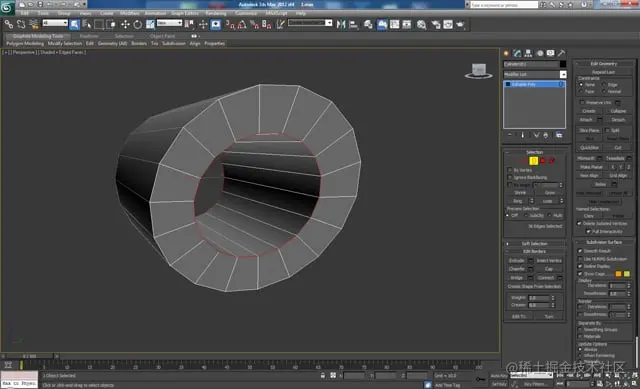Activate Select and Rotate tool
Viewport: 640px width, 389px height.
point(138,24)
